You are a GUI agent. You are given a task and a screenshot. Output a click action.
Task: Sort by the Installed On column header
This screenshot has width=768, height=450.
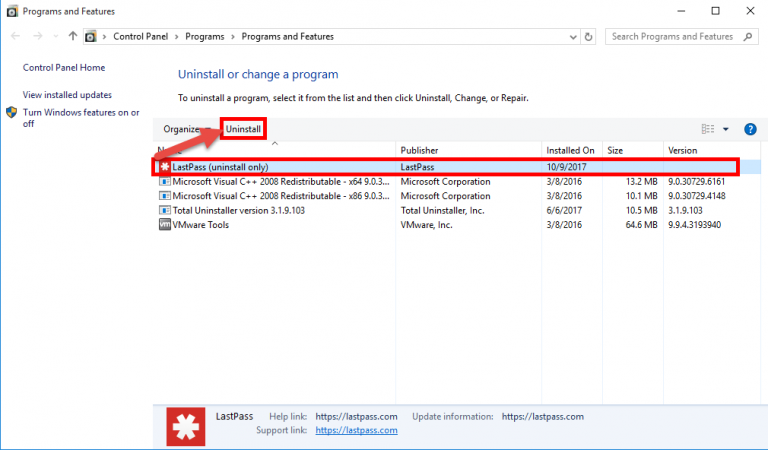pyautogui.click(x=572, y=150)
